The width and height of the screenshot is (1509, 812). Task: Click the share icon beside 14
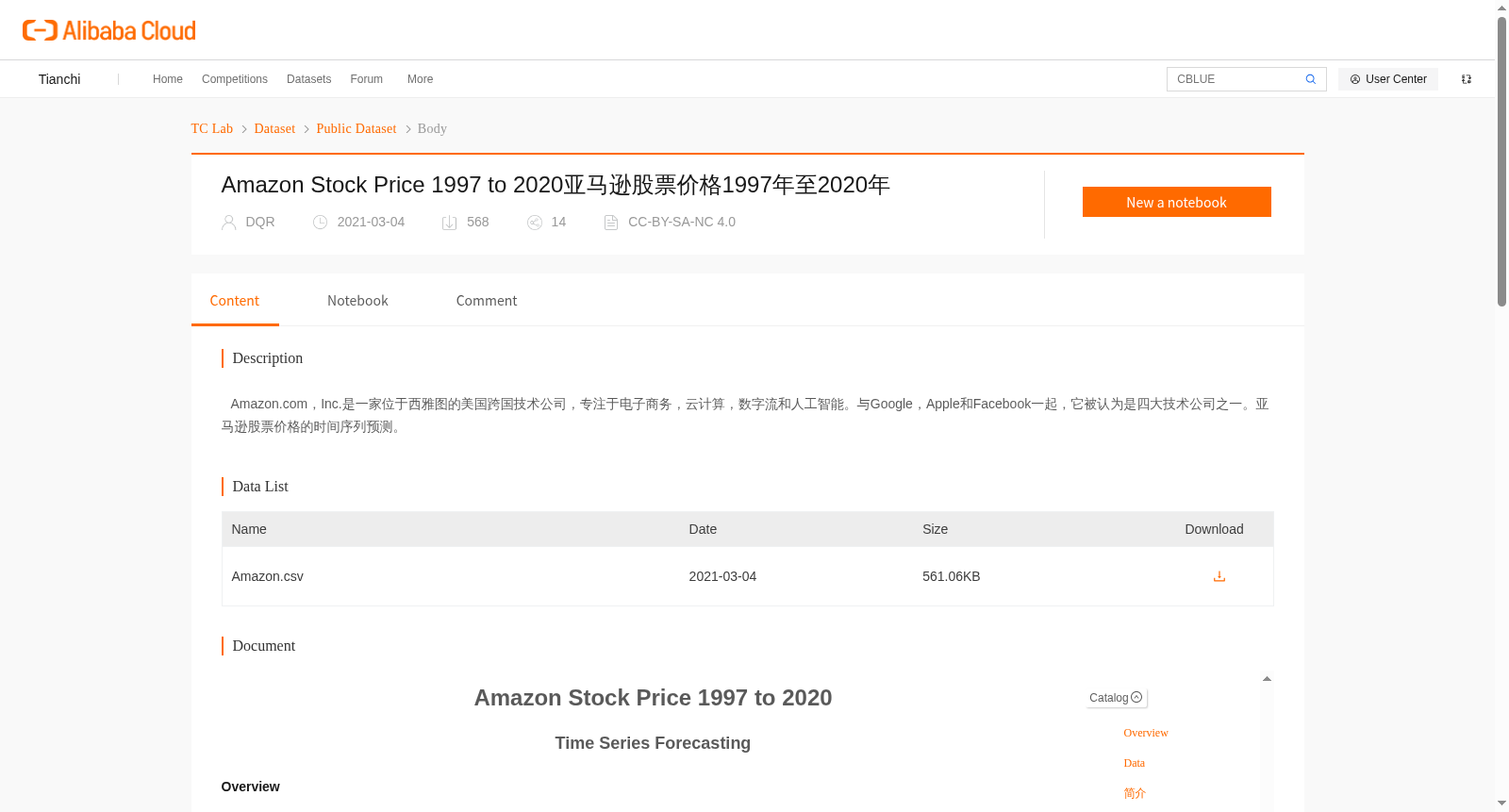point(535,223)
